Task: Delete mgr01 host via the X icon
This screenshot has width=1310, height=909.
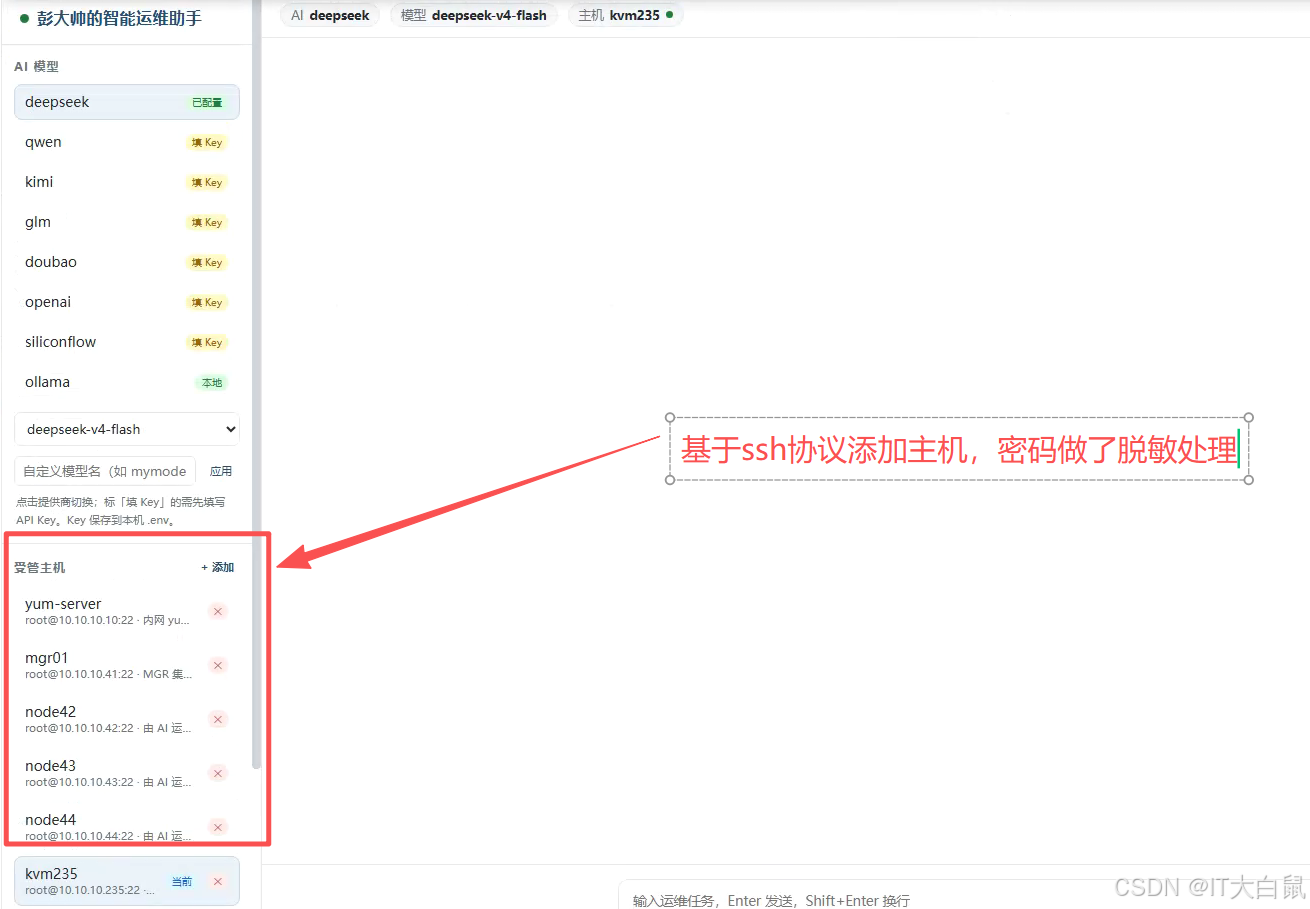Action: (x=218, y=665)
